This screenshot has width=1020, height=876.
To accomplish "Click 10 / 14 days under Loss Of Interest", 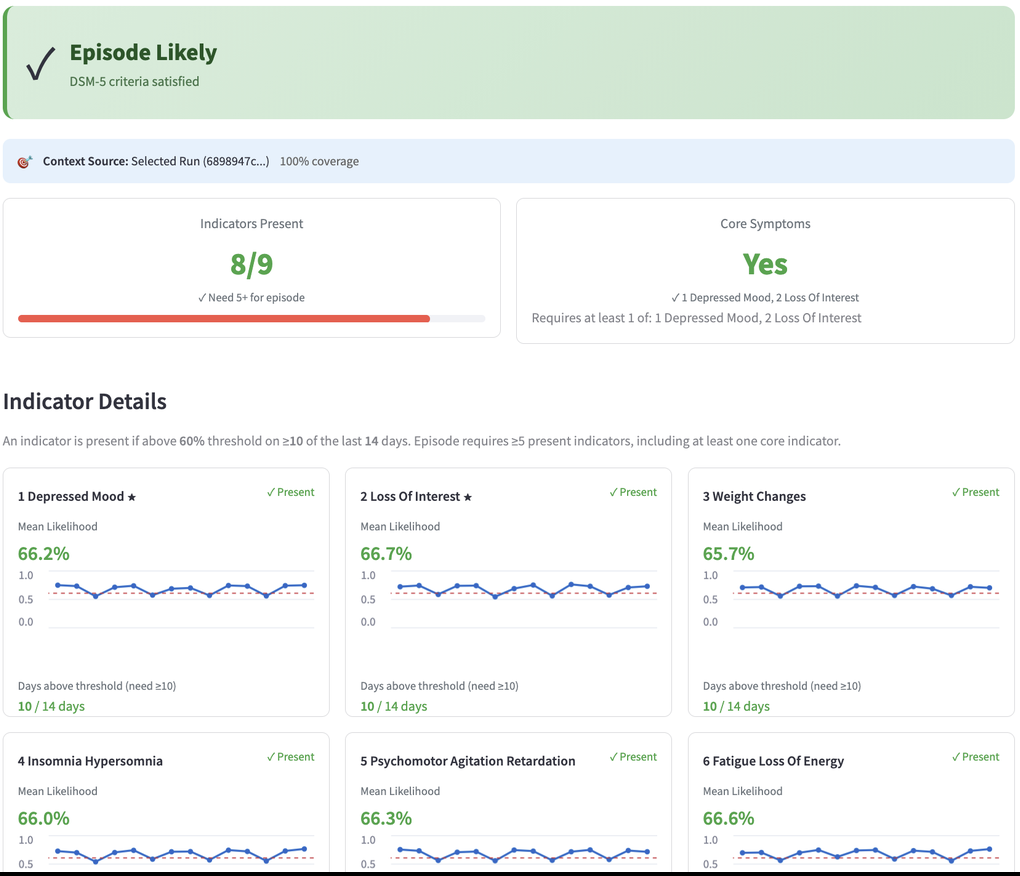I will pos(394,706).
